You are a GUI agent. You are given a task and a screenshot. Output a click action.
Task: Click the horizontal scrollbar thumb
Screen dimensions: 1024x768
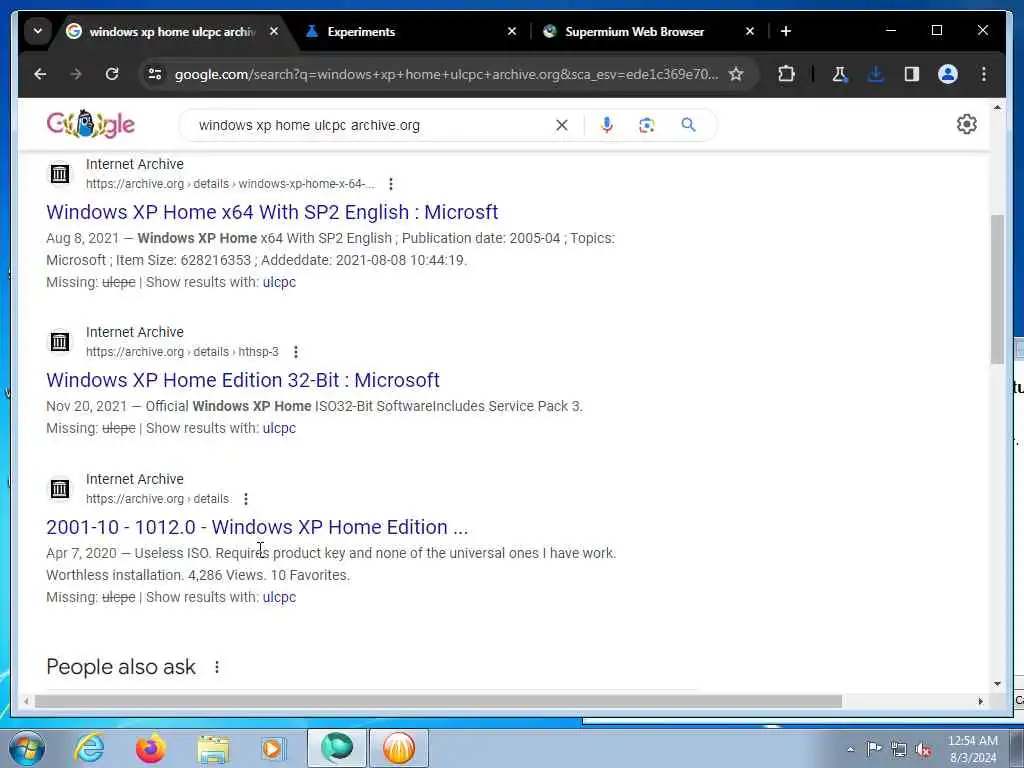438,701
